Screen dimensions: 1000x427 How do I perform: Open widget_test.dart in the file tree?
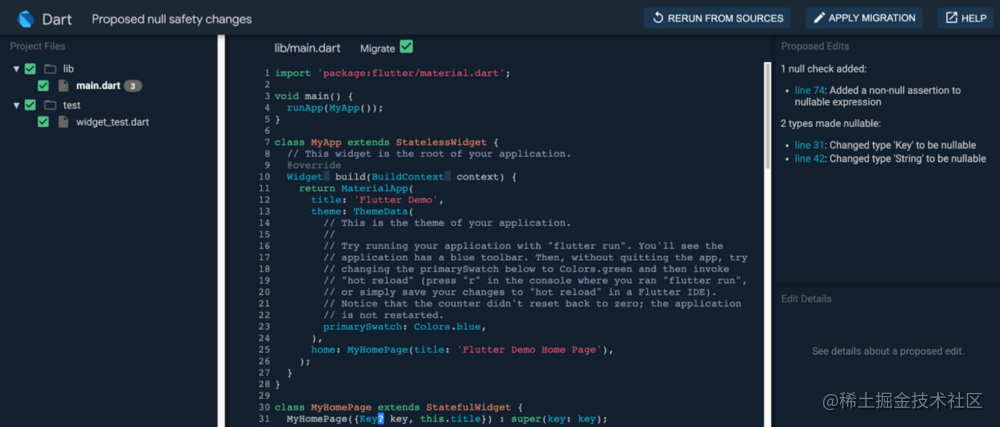coord(113,122)
